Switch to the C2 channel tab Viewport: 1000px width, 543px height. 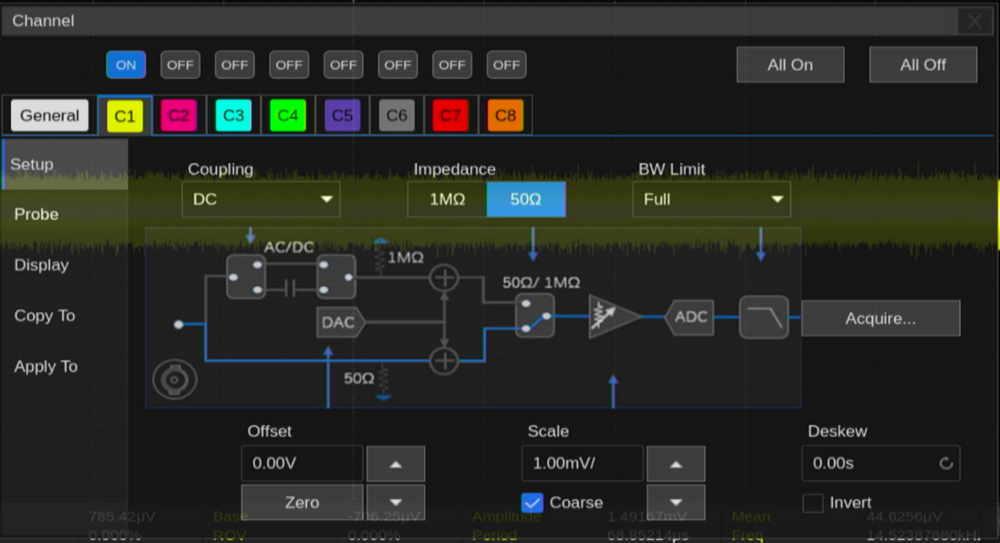[x=178, y=116]
